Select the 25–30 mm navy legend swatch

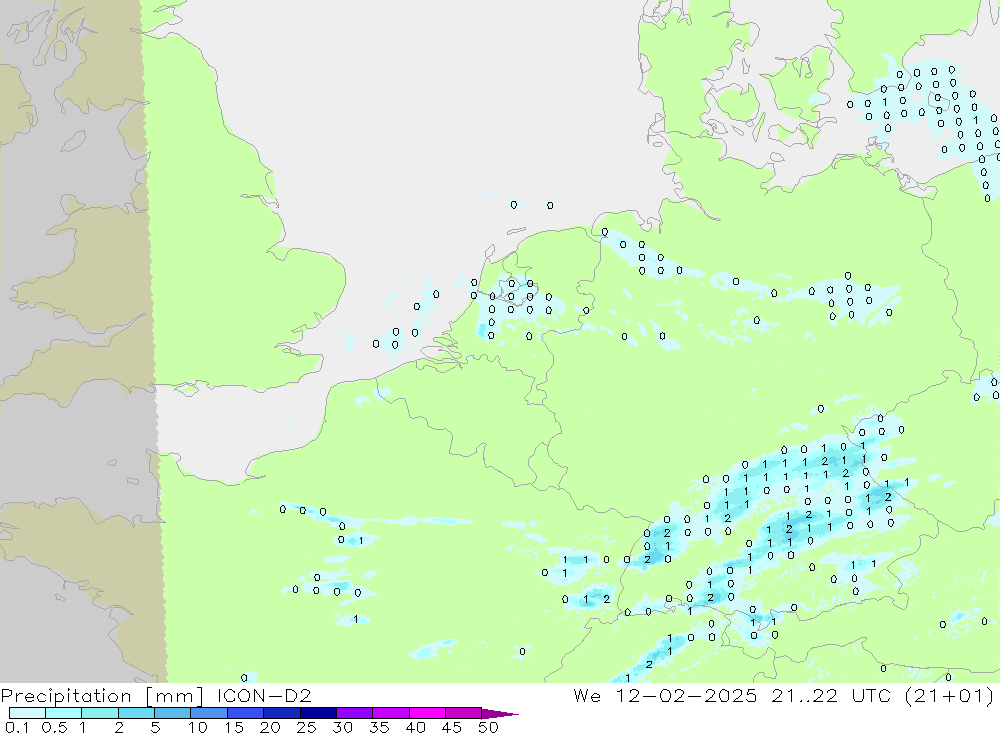[x=318, y=713]
